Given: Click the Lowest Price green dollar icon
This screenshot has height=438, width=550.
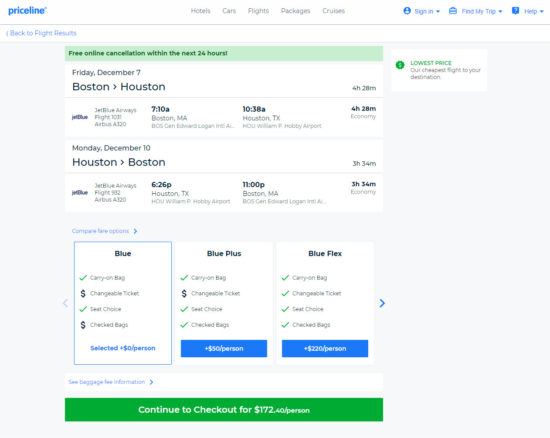Looking at the screenshot, I should 400,65.
